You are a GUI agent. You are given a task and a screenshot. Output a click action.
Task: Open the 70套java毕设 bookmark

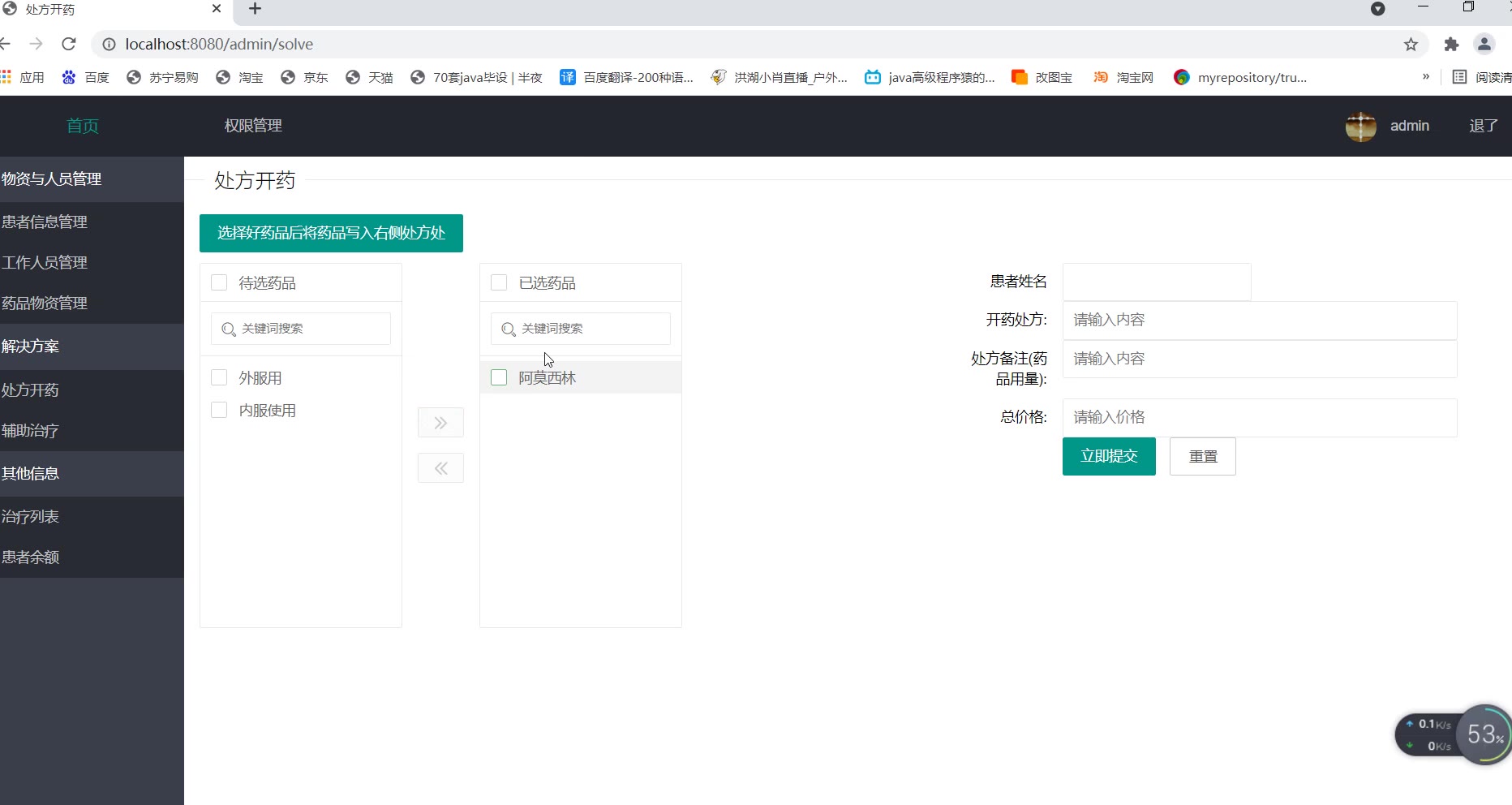pos(476,77)
